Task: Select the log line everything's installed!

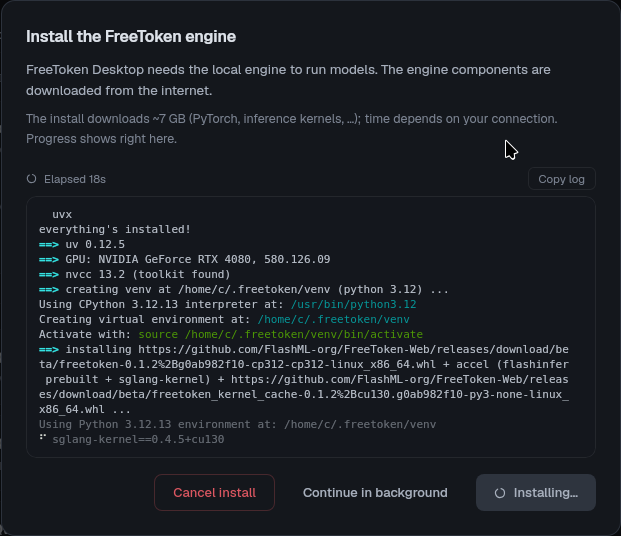Action: (x=115, y=229)
